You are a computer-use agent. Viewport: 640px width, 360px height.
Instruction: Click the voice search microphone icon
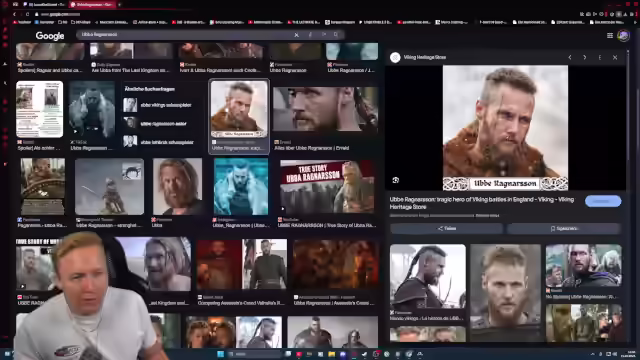coord(310,35)
